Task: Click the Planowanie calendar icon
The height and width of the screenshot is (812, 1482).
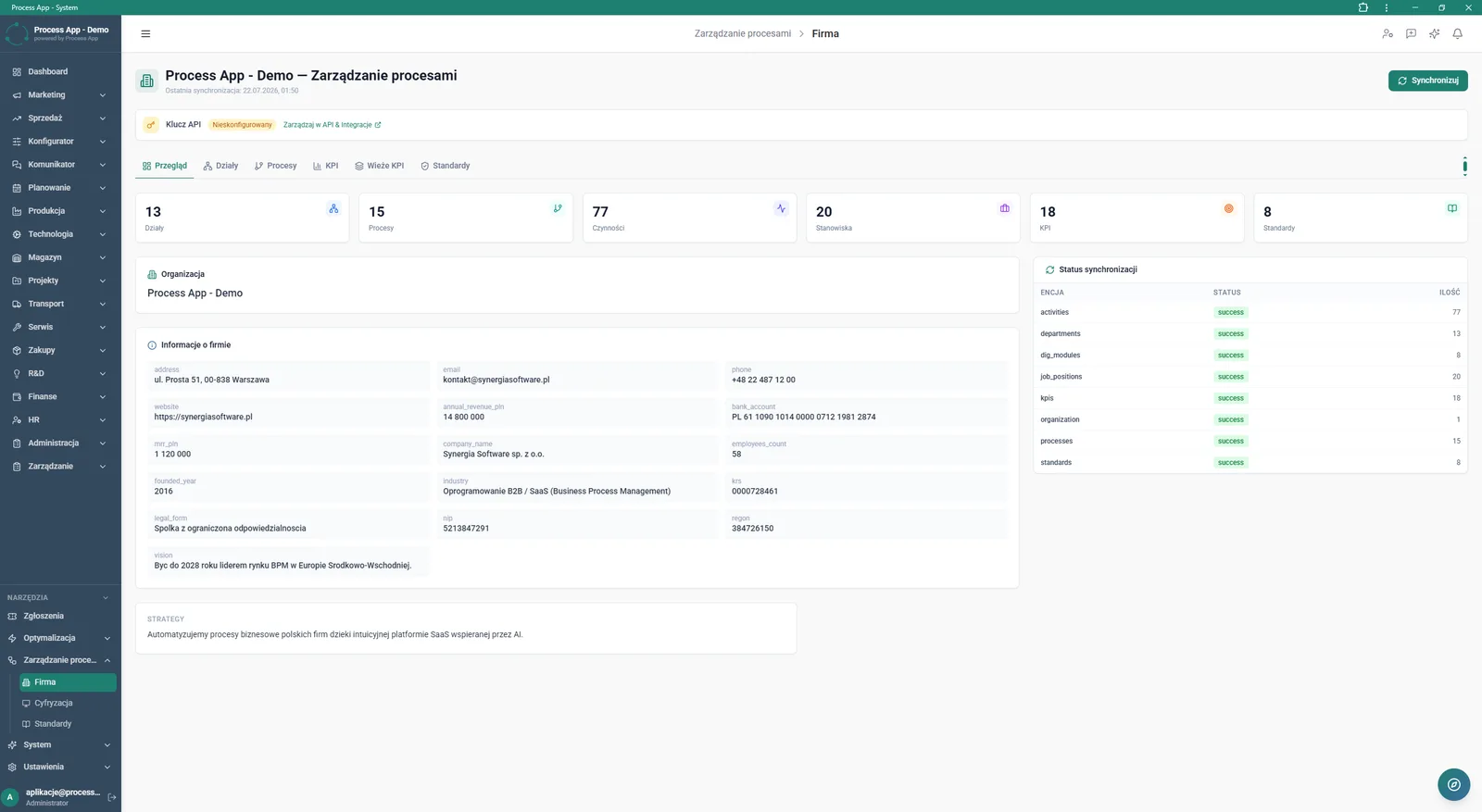Action: coord(17,188)
